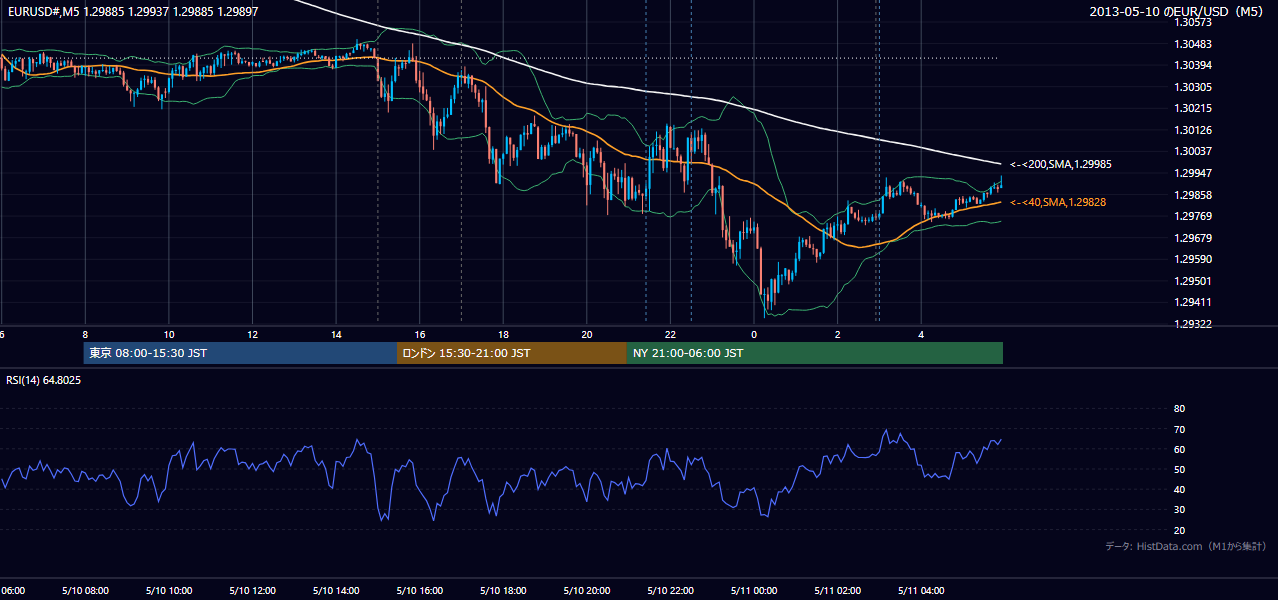Click price axis value 1.29858
This screenshot has width=1278, height=600.
tap(1192, 195)
